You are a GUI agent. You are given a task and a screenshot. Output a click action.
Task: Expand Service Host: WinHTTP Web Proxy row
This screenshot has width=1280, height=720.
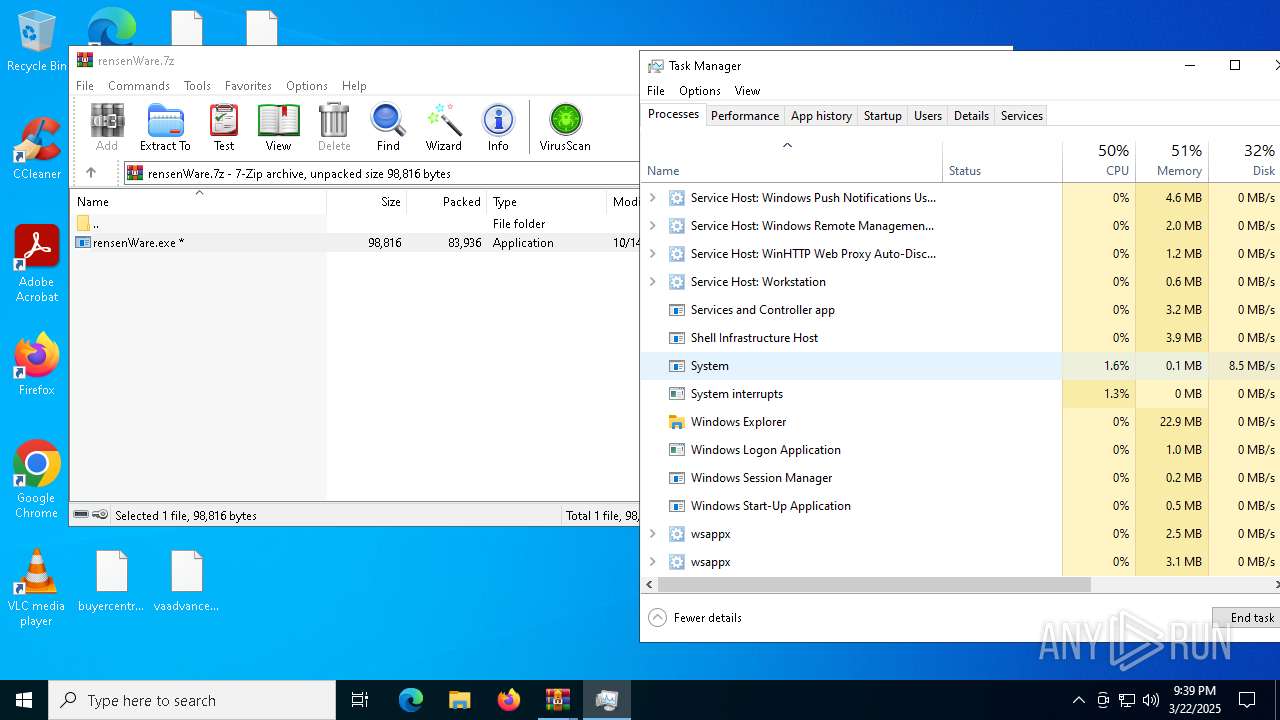point(653,254)
